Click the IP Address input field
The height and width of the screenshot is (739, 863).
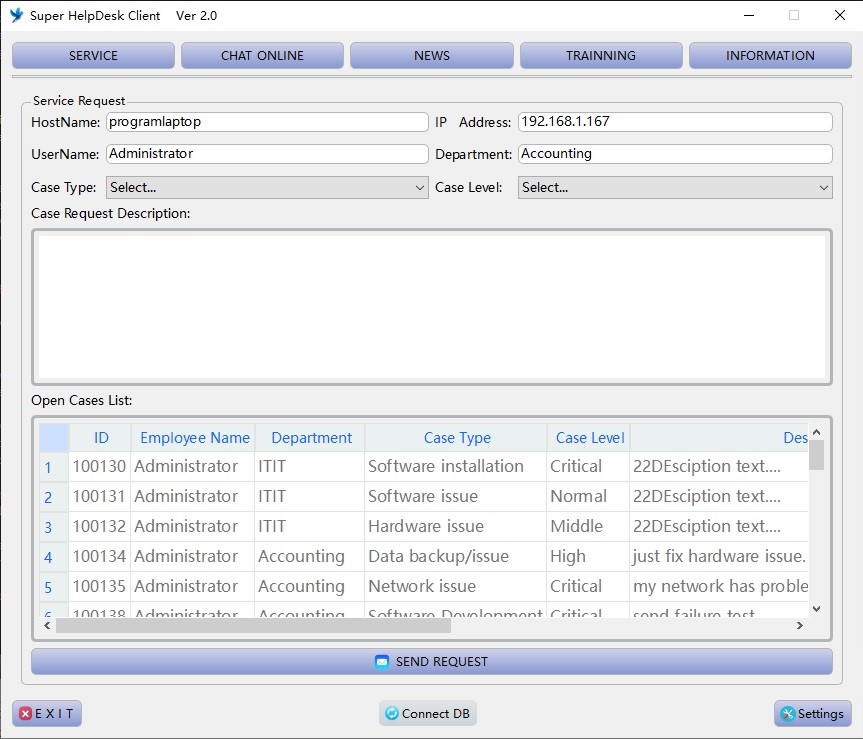(675, 121)
